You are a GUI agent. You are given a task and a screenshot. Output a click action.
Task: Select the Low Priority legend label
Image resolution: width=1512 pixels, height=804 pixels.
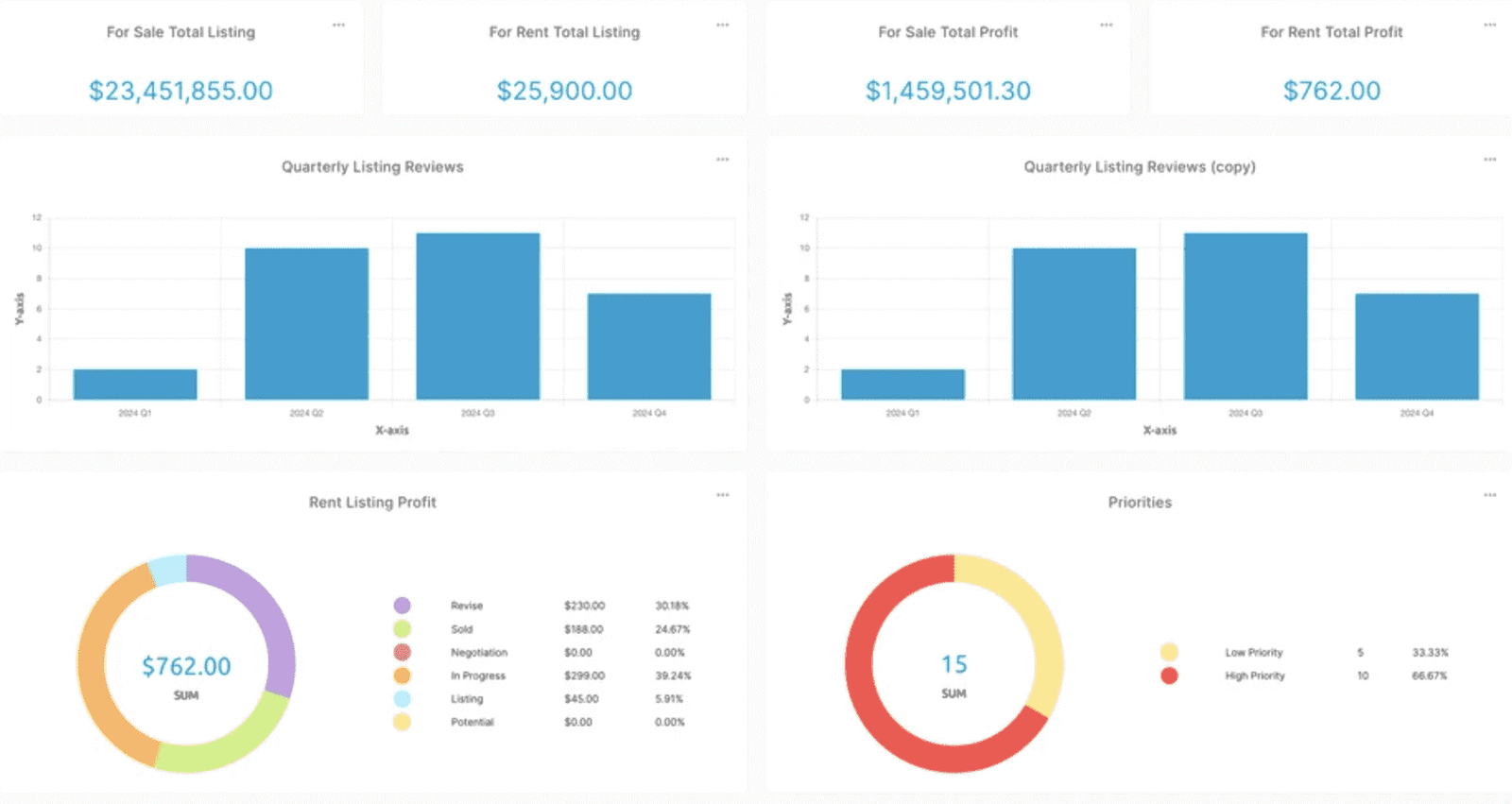[1254, 653]
